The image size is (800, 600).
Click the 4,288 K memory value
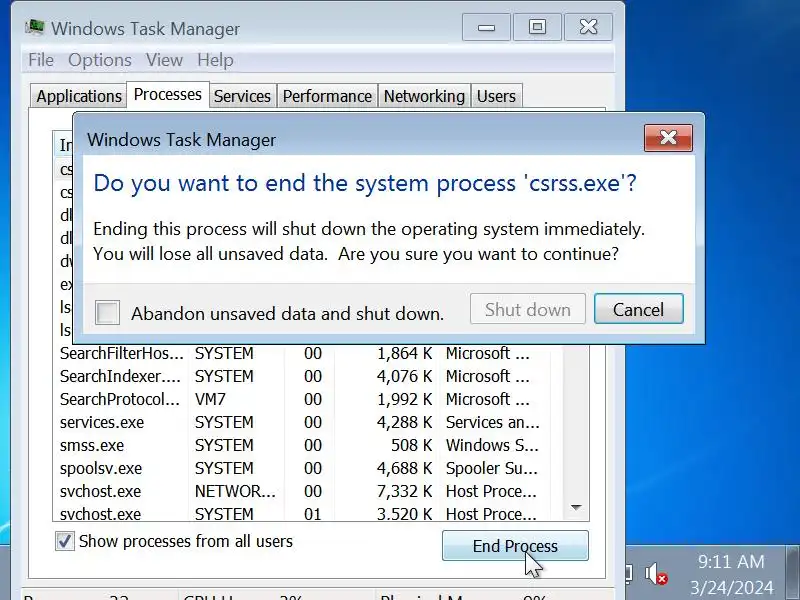click(404, 422)
